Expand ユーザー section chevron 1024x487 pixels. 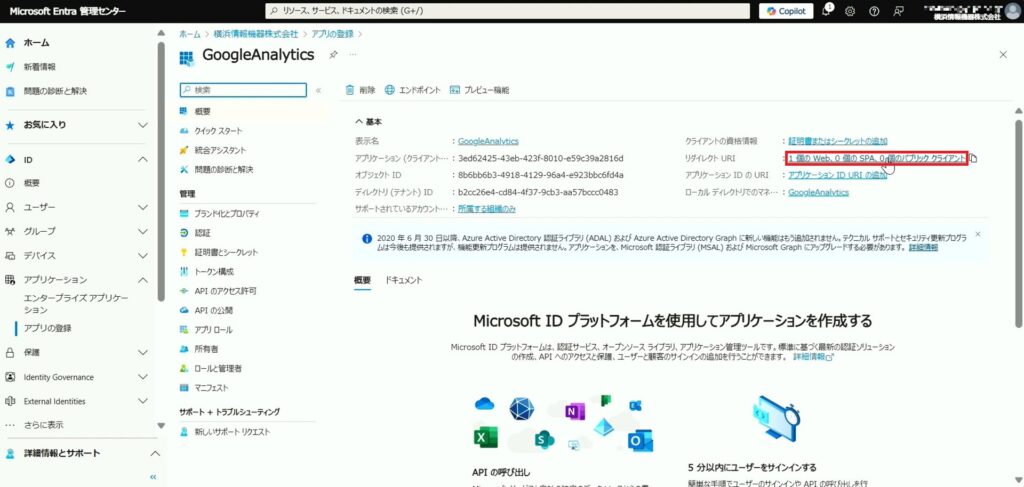(143, 207)
